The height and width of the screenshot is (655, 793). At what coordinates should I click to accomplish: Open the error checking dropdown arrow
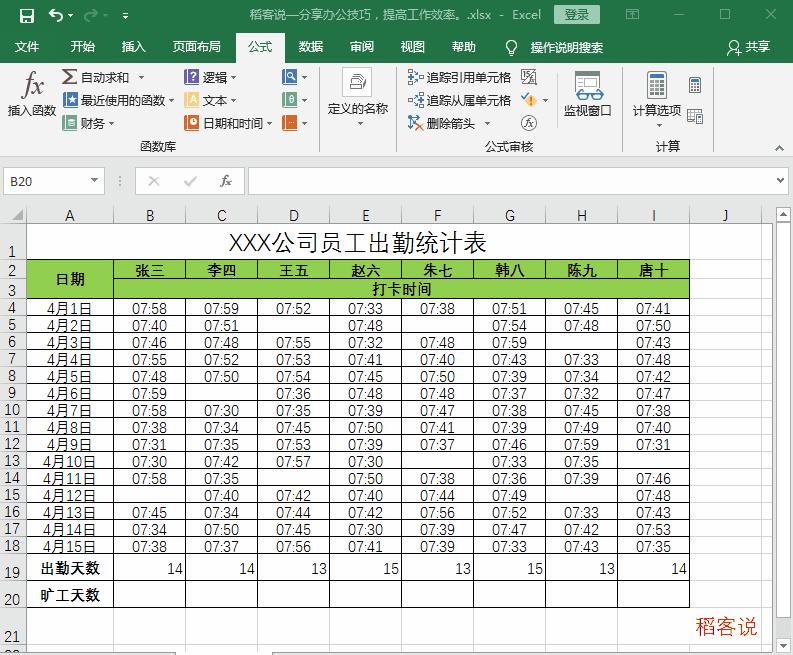pos(545,100)
